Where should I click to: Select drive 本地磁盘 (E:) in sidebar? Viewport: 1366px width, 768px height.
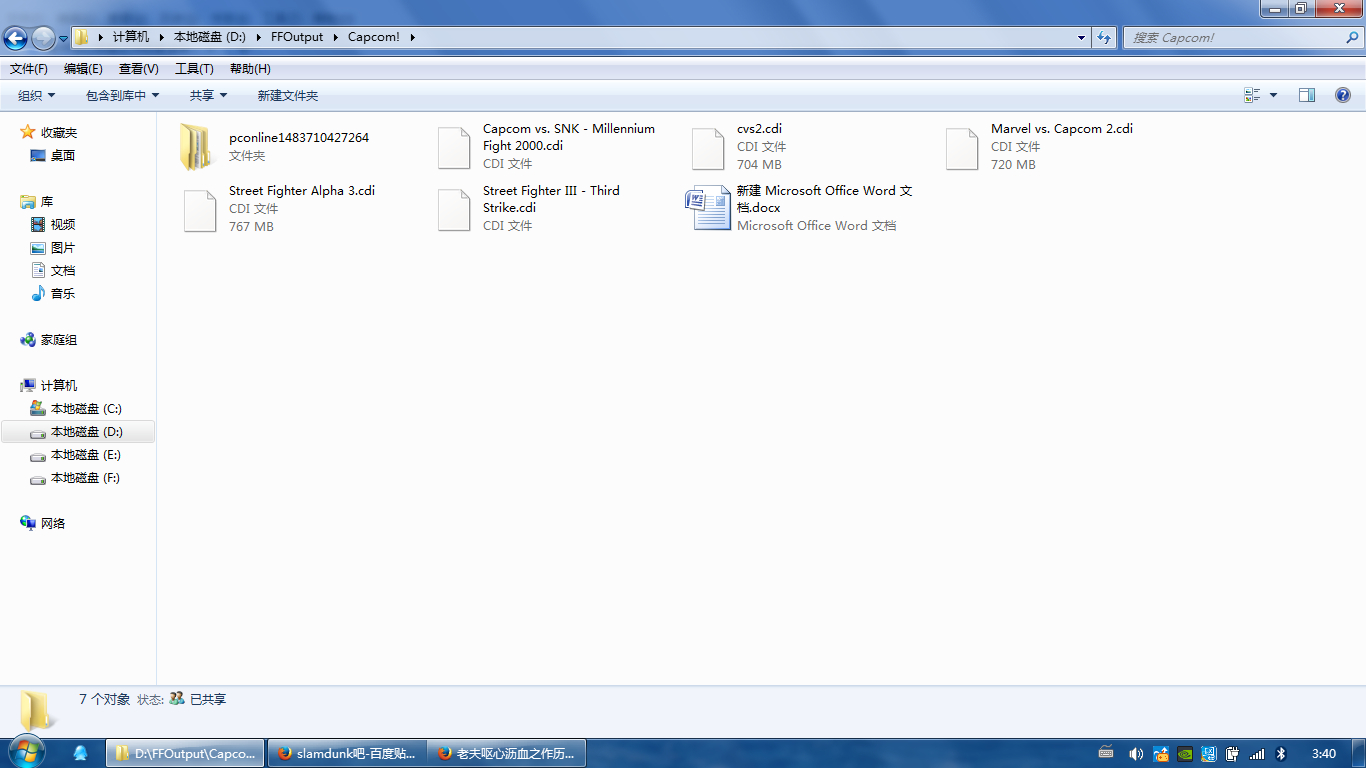point(86,454)
